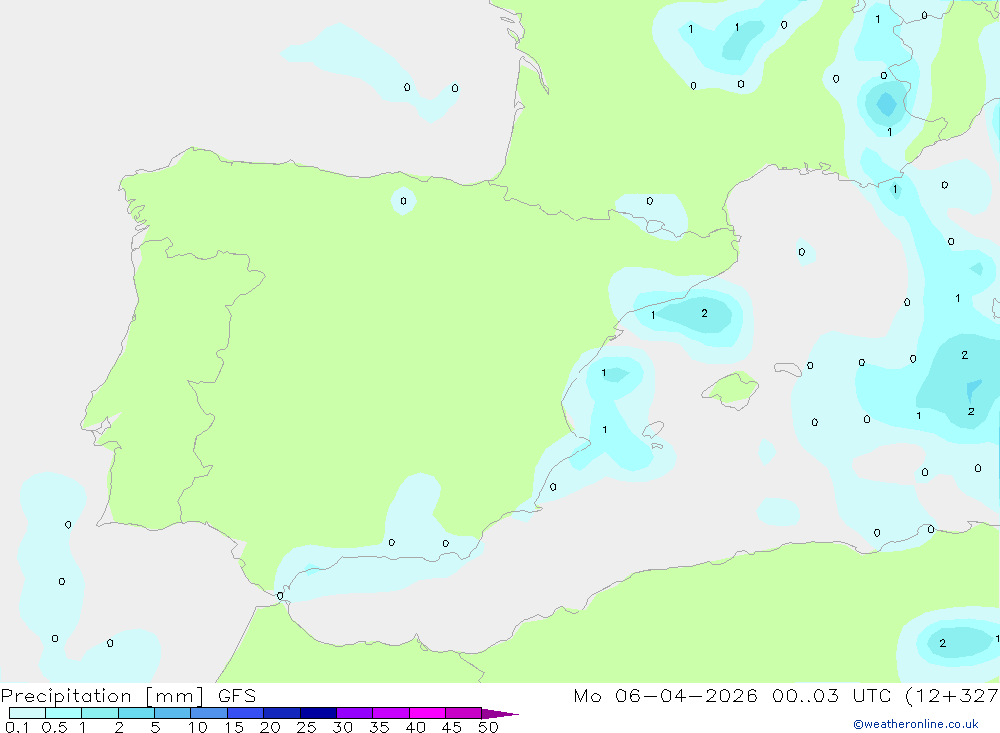Click the 0.1–0.5 mm palest cyan legend swatch
This screenshot has height=733, width=1000.
(x=27, y=713)
